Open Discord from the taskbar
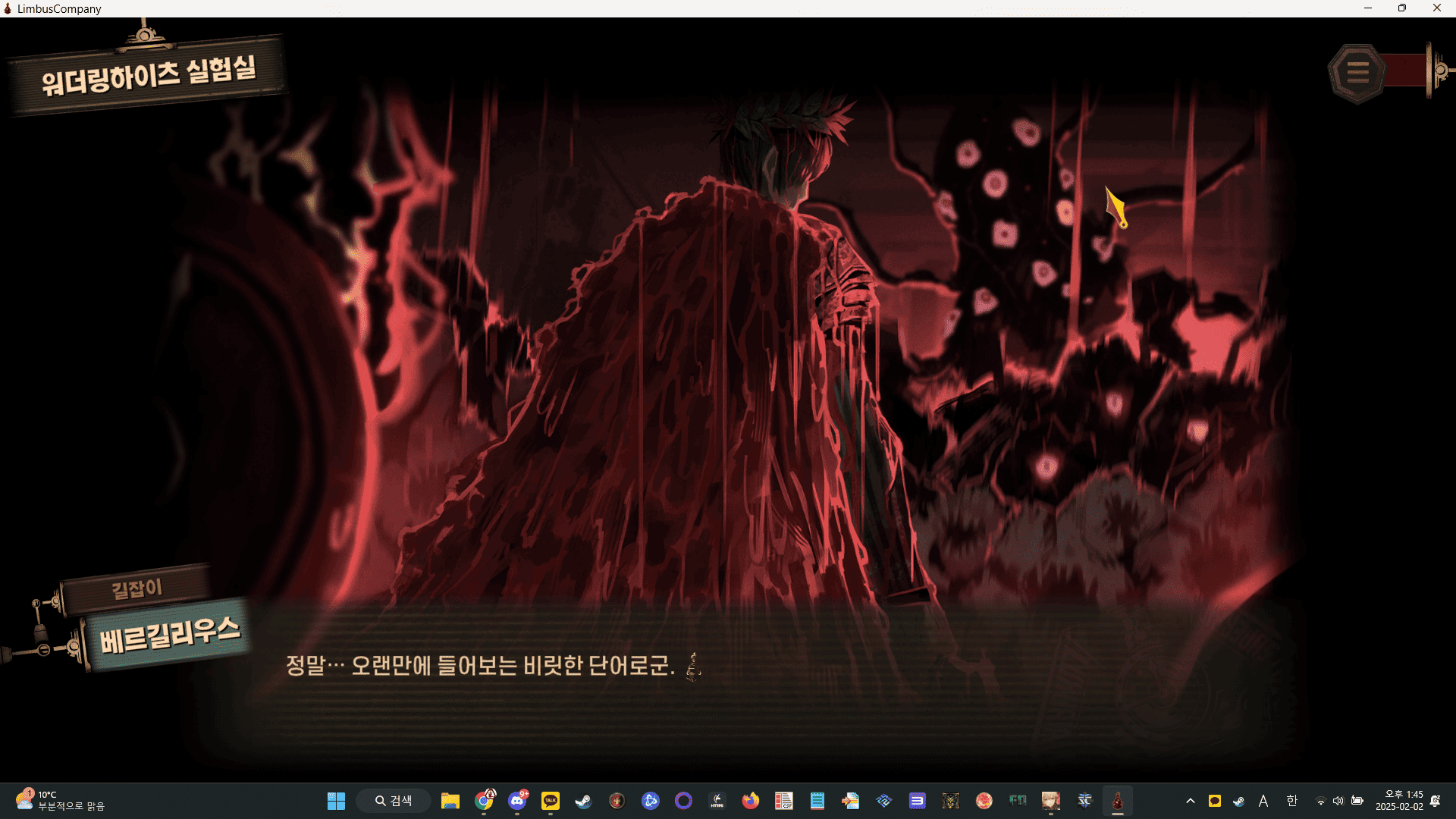This screenshot has height=819, width=1456. tap(518, 801)
